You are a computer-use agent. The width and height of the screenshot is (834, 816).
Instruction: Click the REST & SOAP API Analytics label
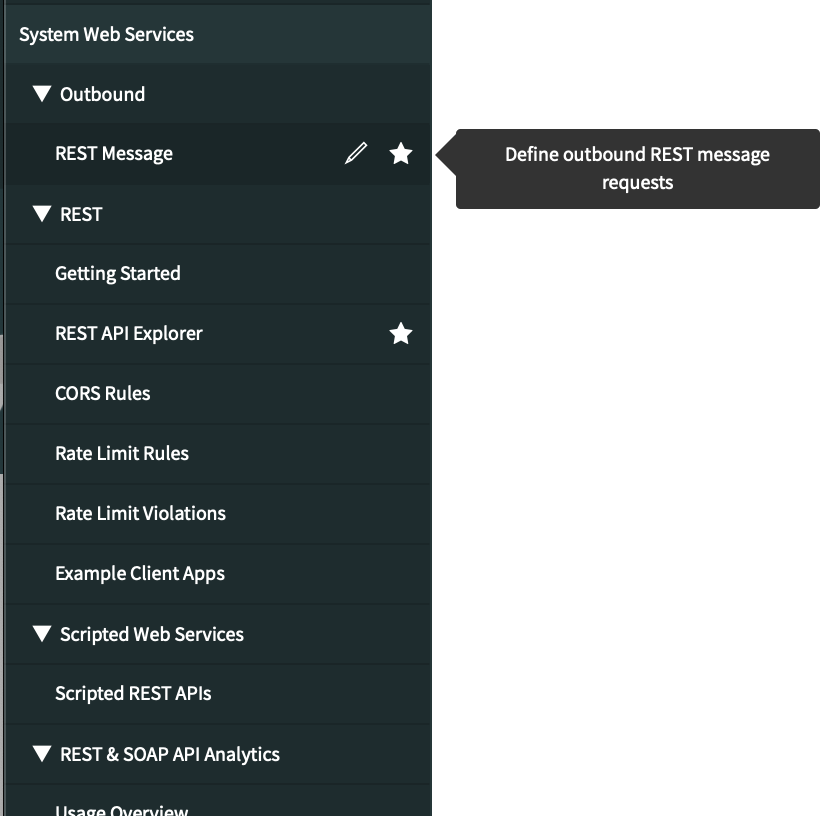pyautogui.click(x=170, y=754)
